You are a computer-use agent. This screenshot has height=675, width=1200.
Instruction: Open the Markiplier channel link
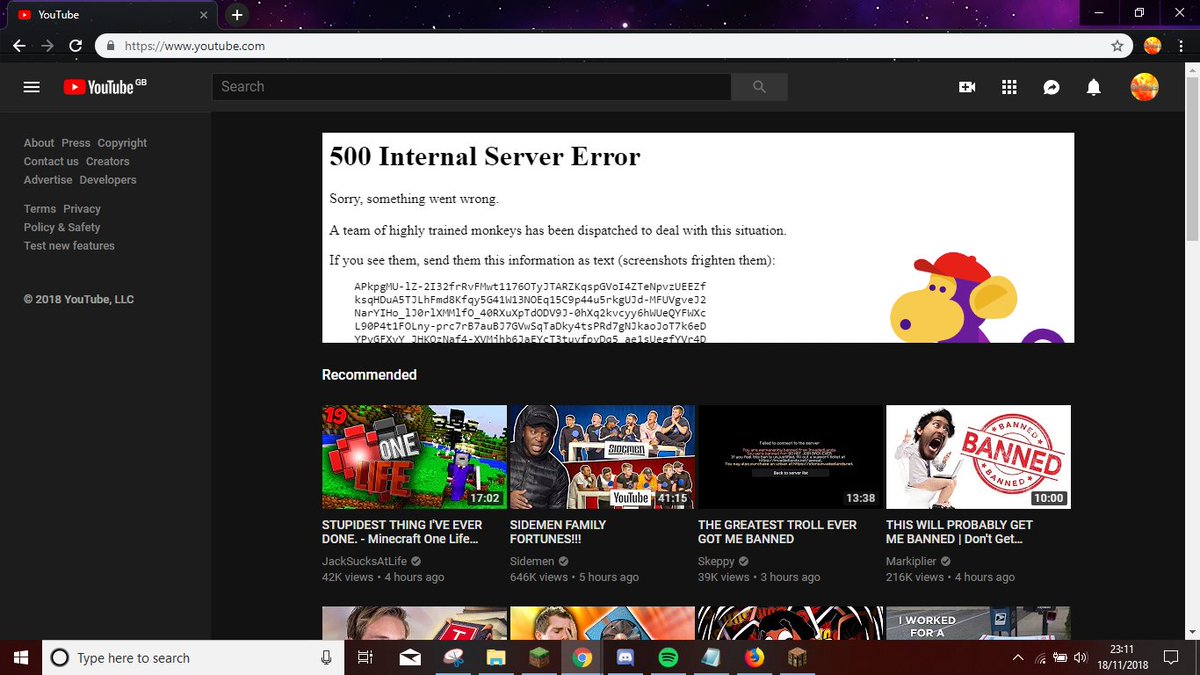[x=911, y=562]
